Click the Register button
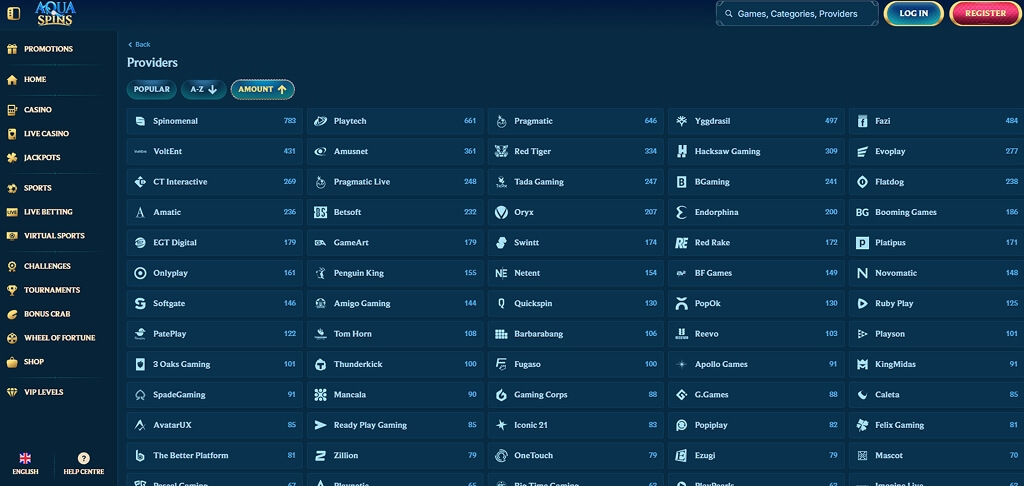Viewport: 1024px width, 486px height. (x=985, y=13)
